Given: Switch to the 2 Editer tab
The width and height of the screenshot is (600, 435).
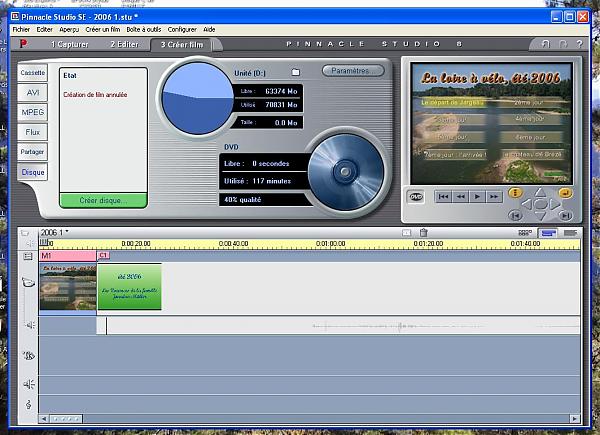Looking at the screenshot, I should tap(124, 44).
